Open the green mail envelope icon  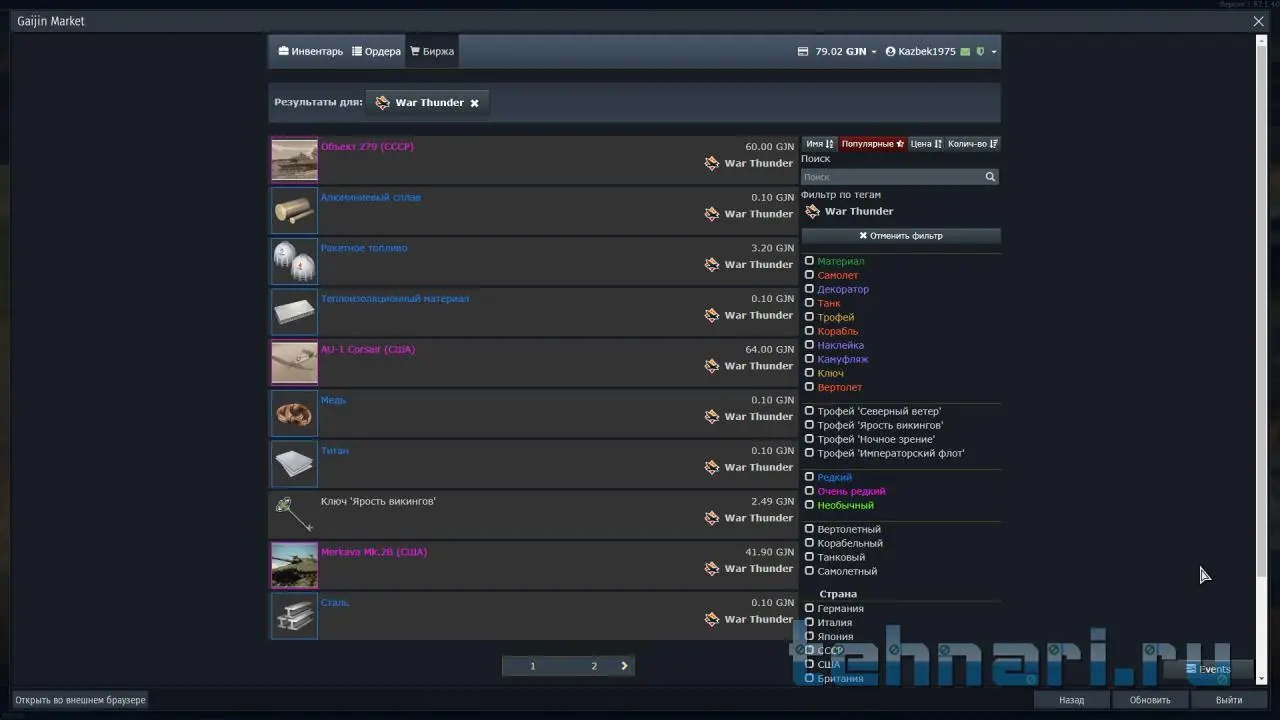[x=965, y=51]
